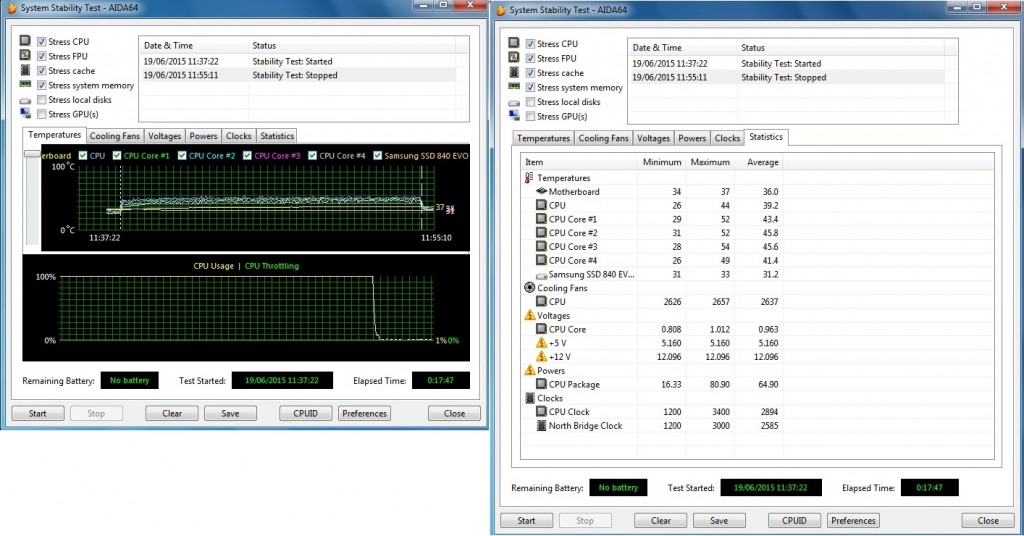Image resolution: width=1024 pixels, height=536 pixels.
Task: Toggle Samsung SSD 840 EVO graph legend checkbox
Action: pos(377,156)
